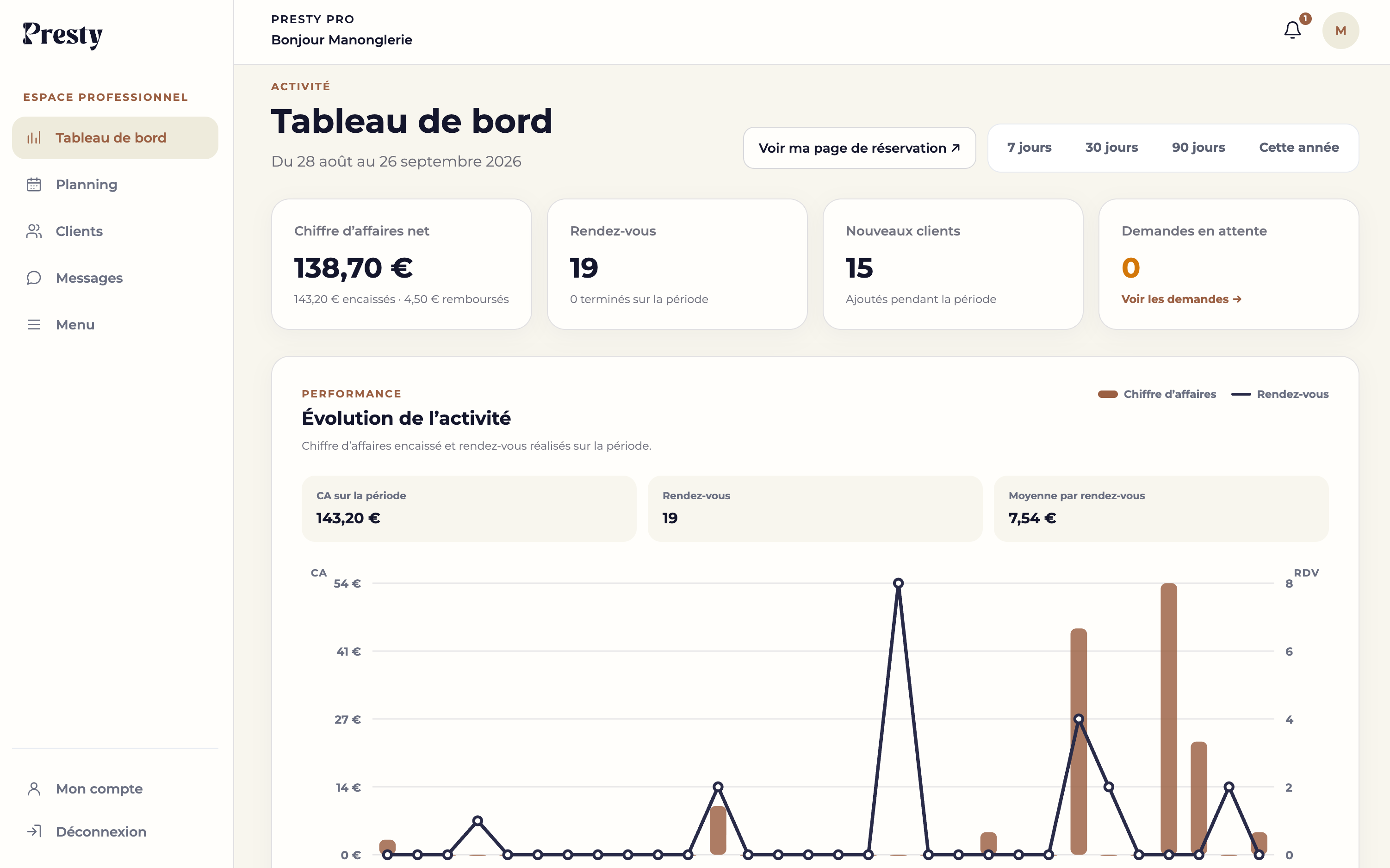Click the Rendez-vous 19 card value
Screen dimensions: 1390x868
[584, 268]
